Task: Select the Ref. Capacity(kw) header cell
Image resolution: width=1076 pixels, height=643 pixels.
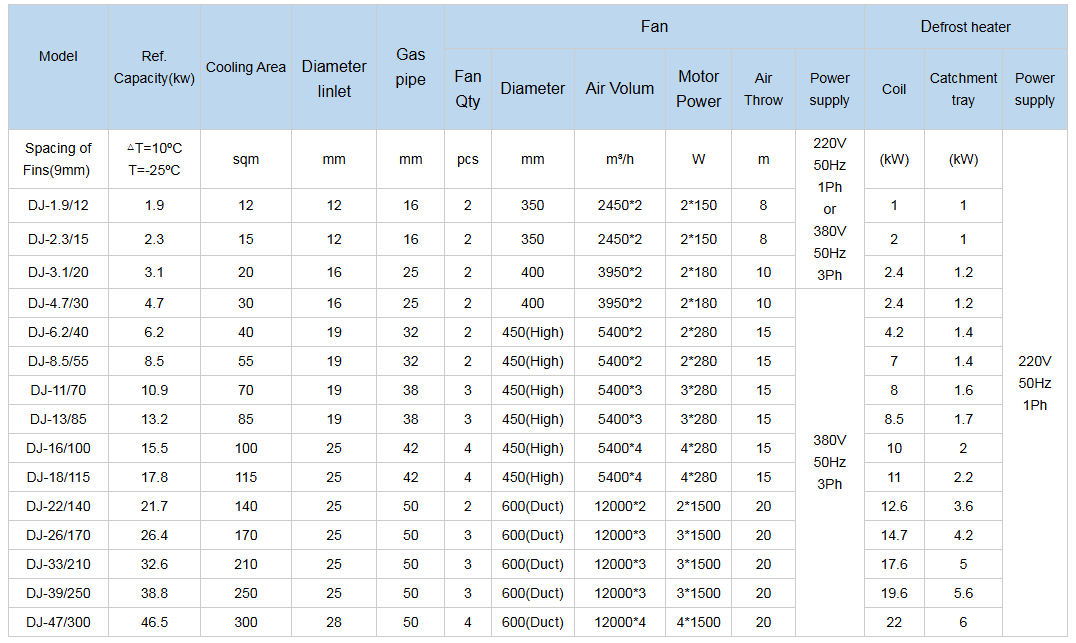Action: coord(154,67)
